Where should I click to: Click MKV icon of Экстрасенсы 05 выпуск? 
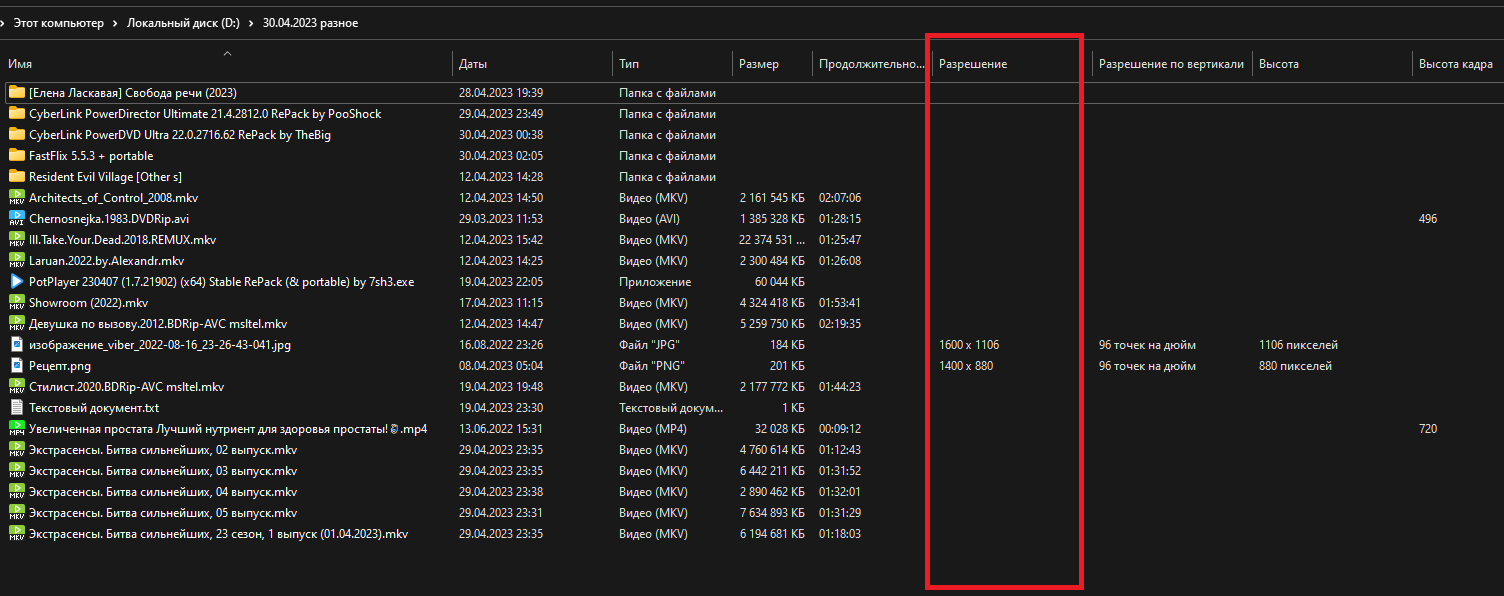click(16, 512)
